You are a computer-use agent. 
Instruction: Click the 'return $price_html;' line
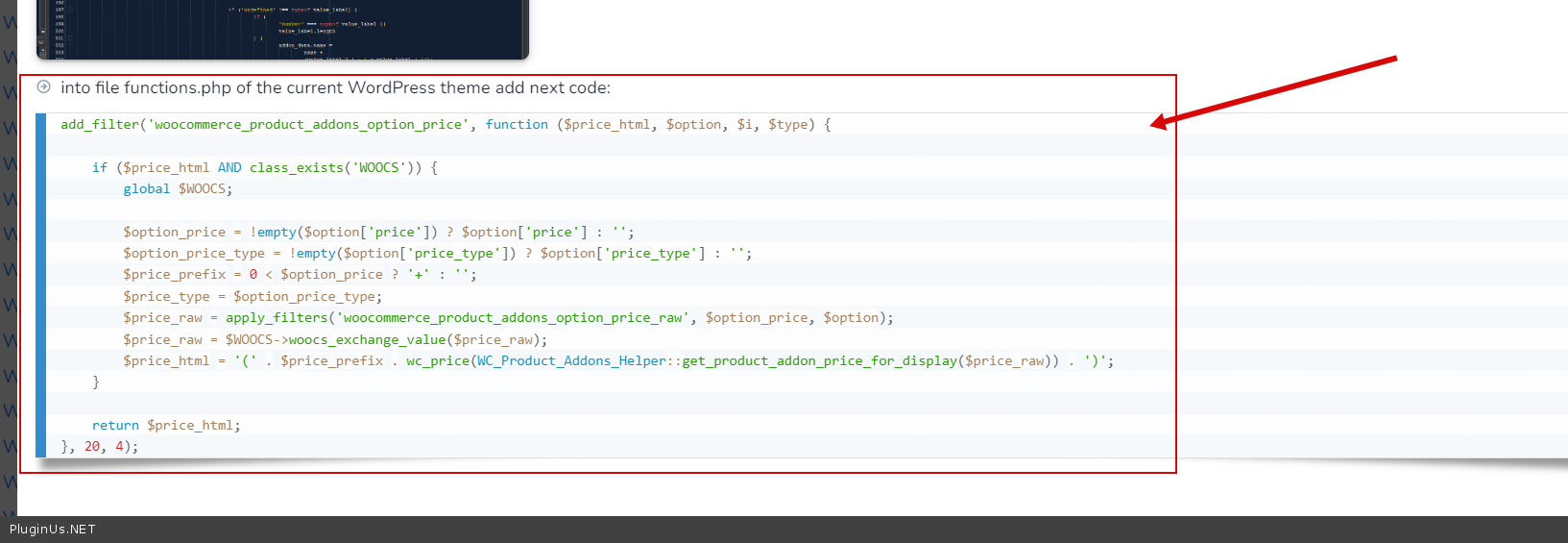tap(166, 426)
